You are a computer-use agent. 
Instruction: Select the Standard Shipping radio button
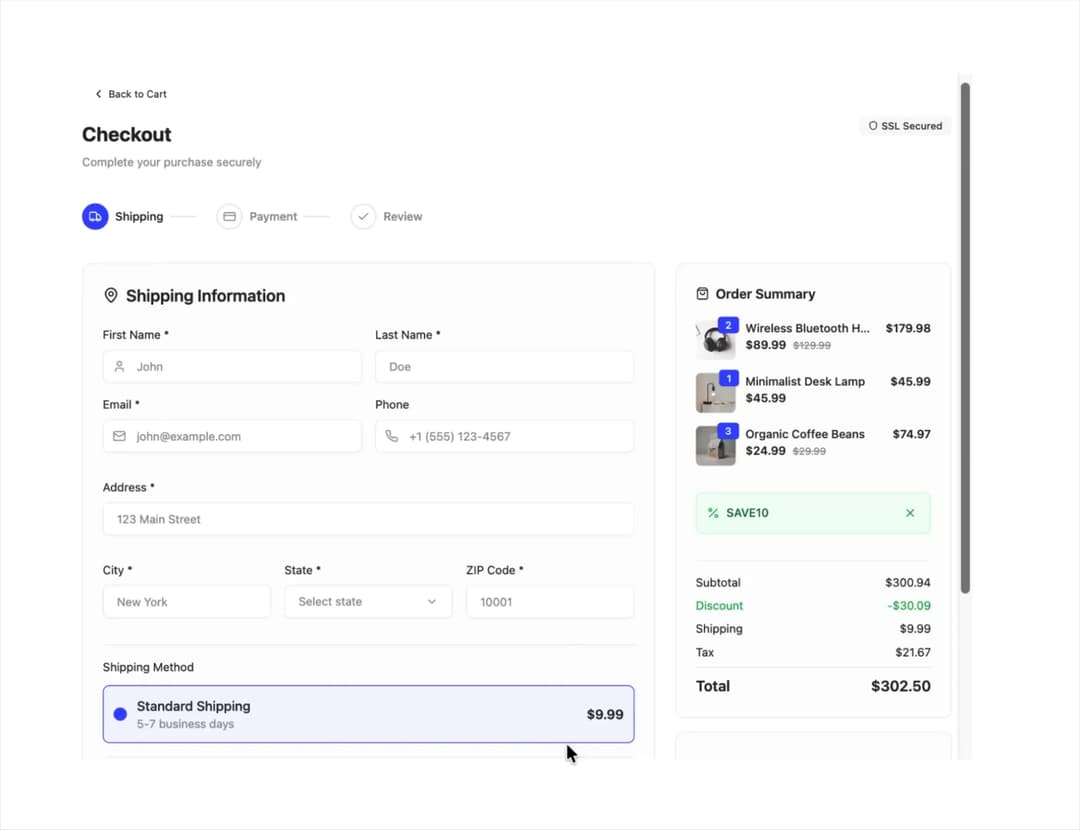[x=120, y=714]
